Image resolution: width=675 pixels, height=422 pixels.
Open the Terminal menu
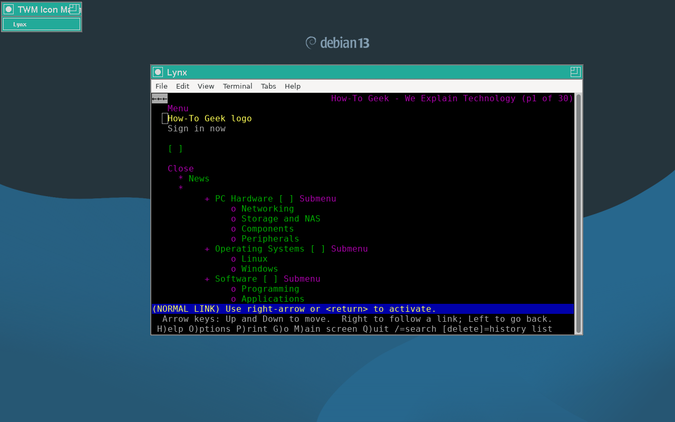(238, 86)
